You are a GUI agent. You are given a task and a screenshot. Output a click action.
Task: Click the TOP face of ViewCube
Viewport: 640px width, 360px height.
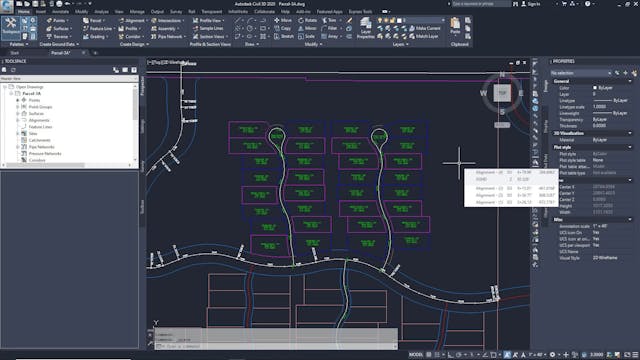pos(502,93)
